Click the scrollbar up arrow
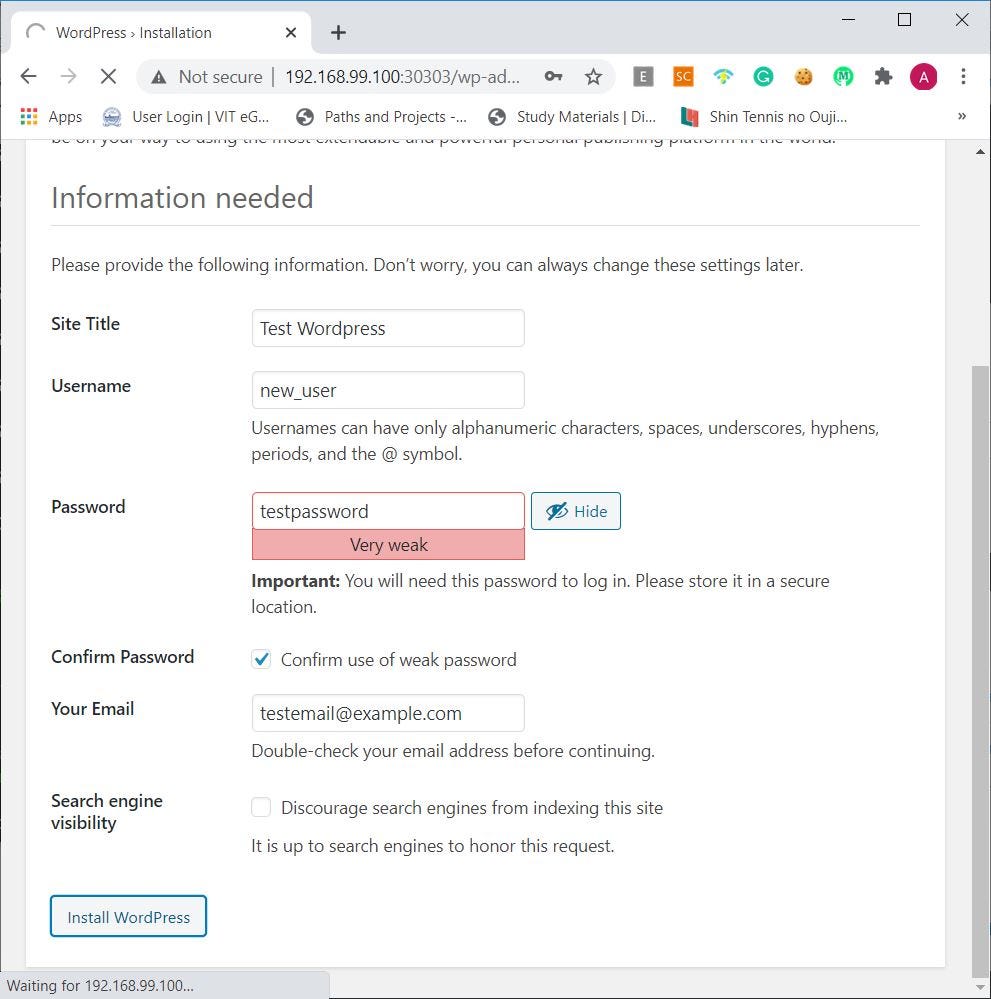The height and width of the screenshot is (999, 991). click(980, 152)
